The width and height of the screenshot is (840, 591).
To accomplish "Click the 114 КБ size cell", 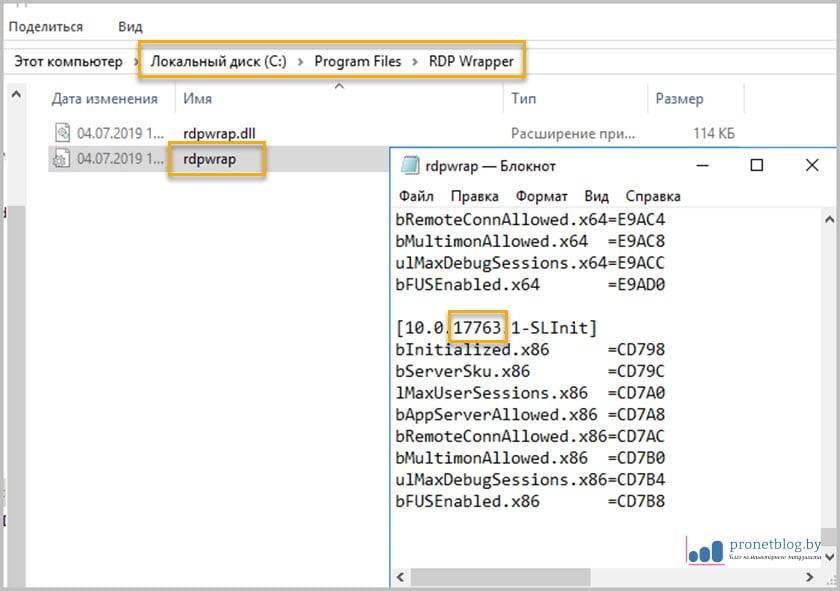I will (x=714, y=133).
